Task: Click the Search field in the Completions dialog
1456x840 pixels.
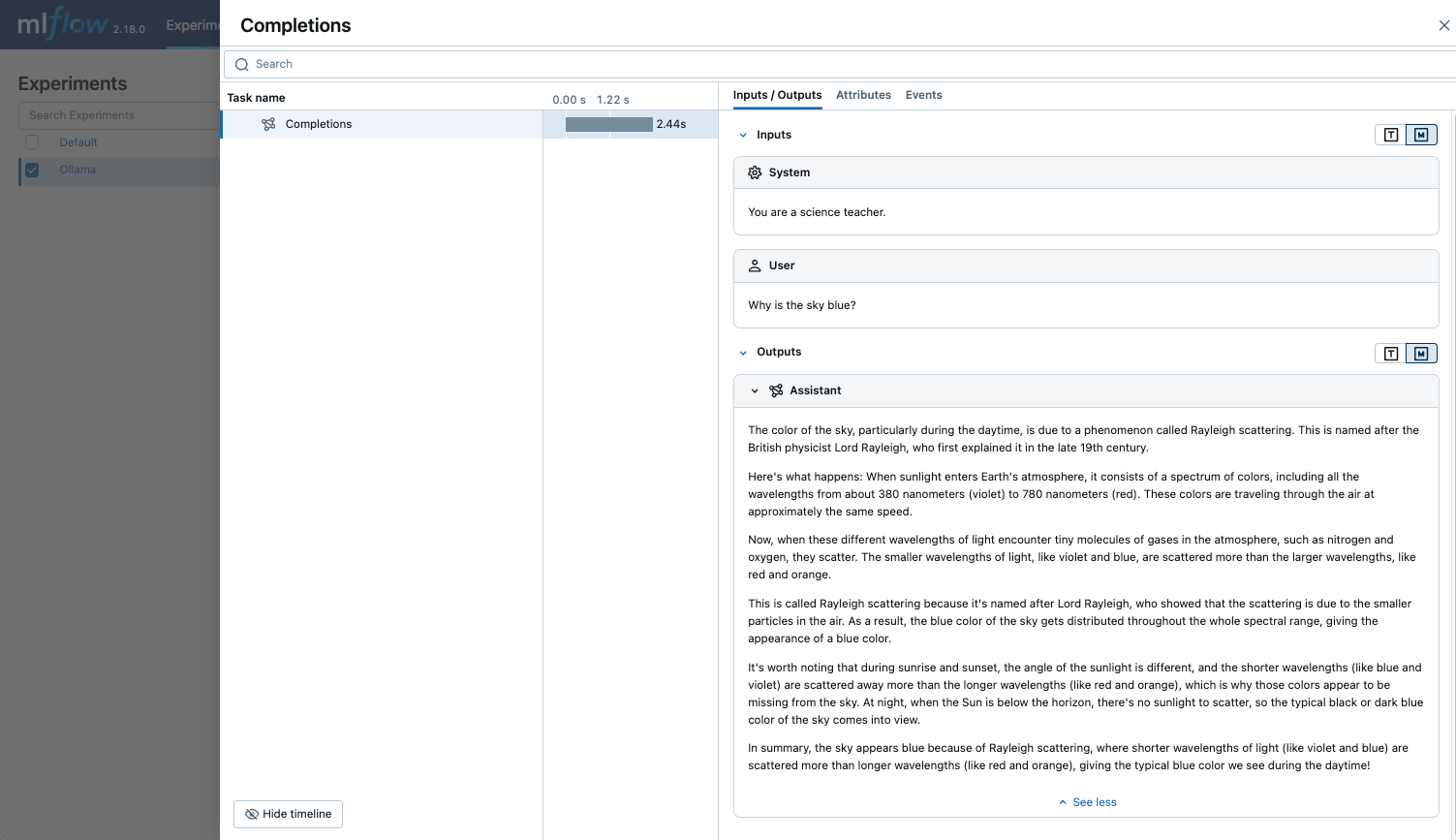Action: click(581, 64)
